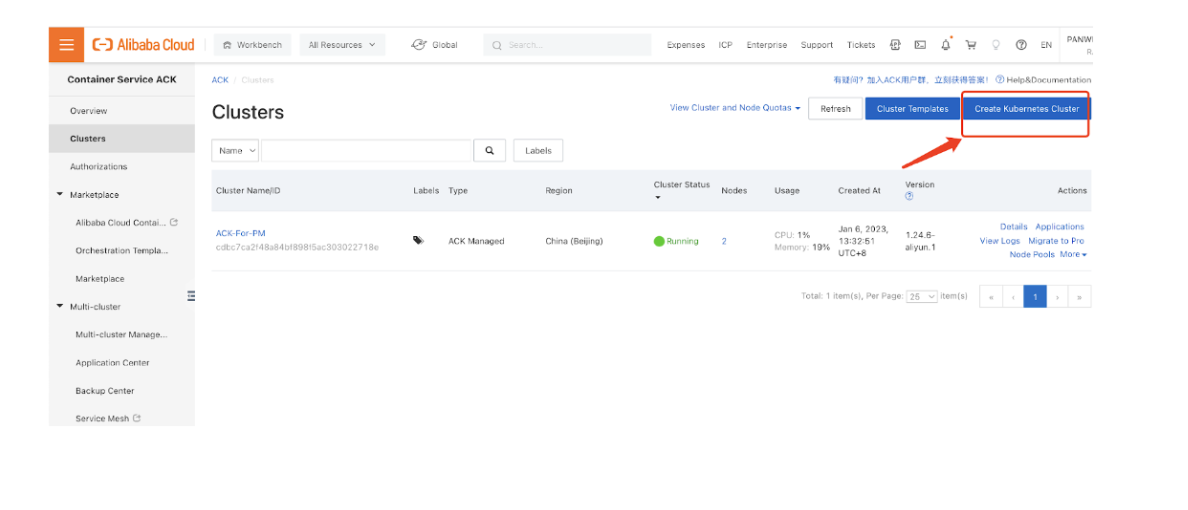Open the ACK-For-PM cluster link
The image size is (1188, 510).
tap(241, 233)
